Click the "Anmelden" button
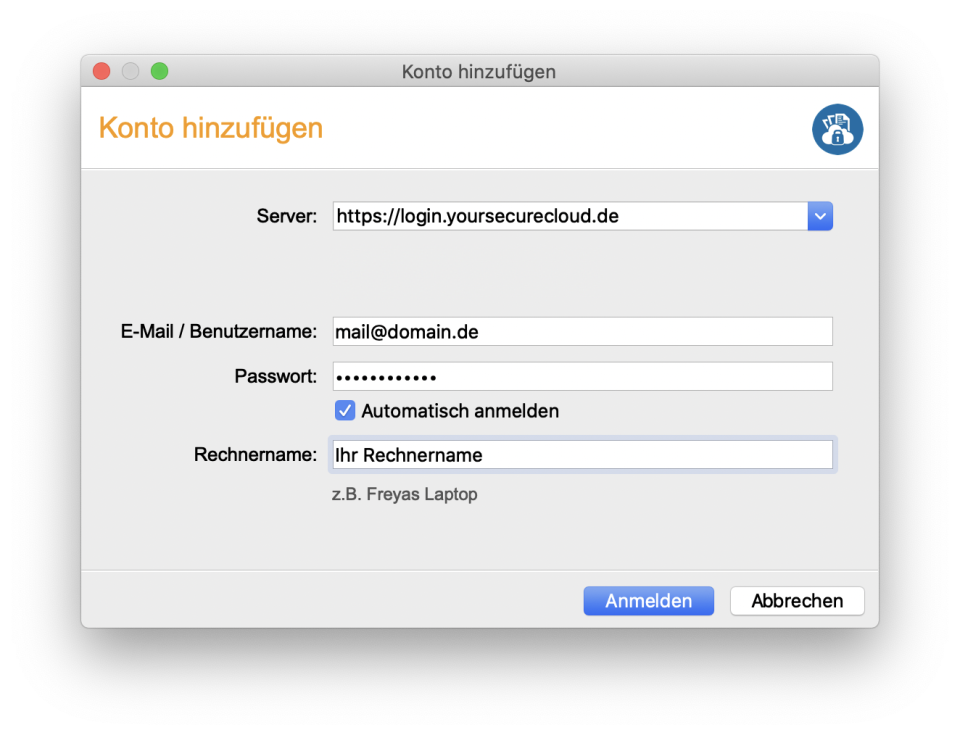This screenshot has width=960, height=735. coord(648,600)
